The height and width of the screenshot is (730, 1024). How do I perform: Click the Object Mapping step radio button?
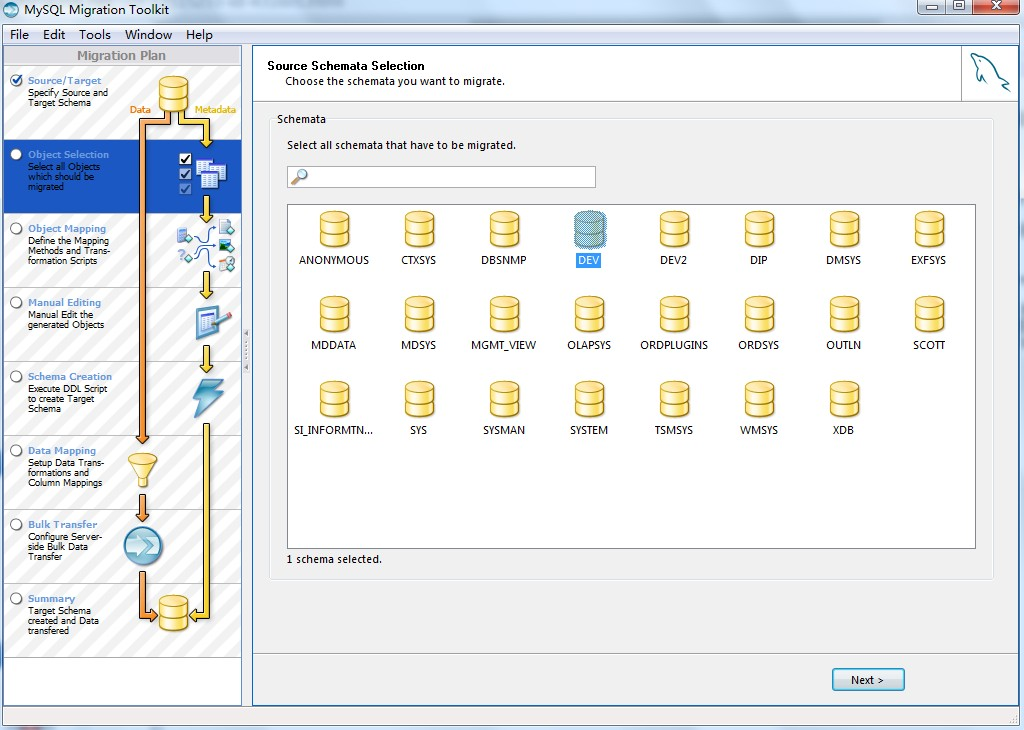click(x=16, y=229)
